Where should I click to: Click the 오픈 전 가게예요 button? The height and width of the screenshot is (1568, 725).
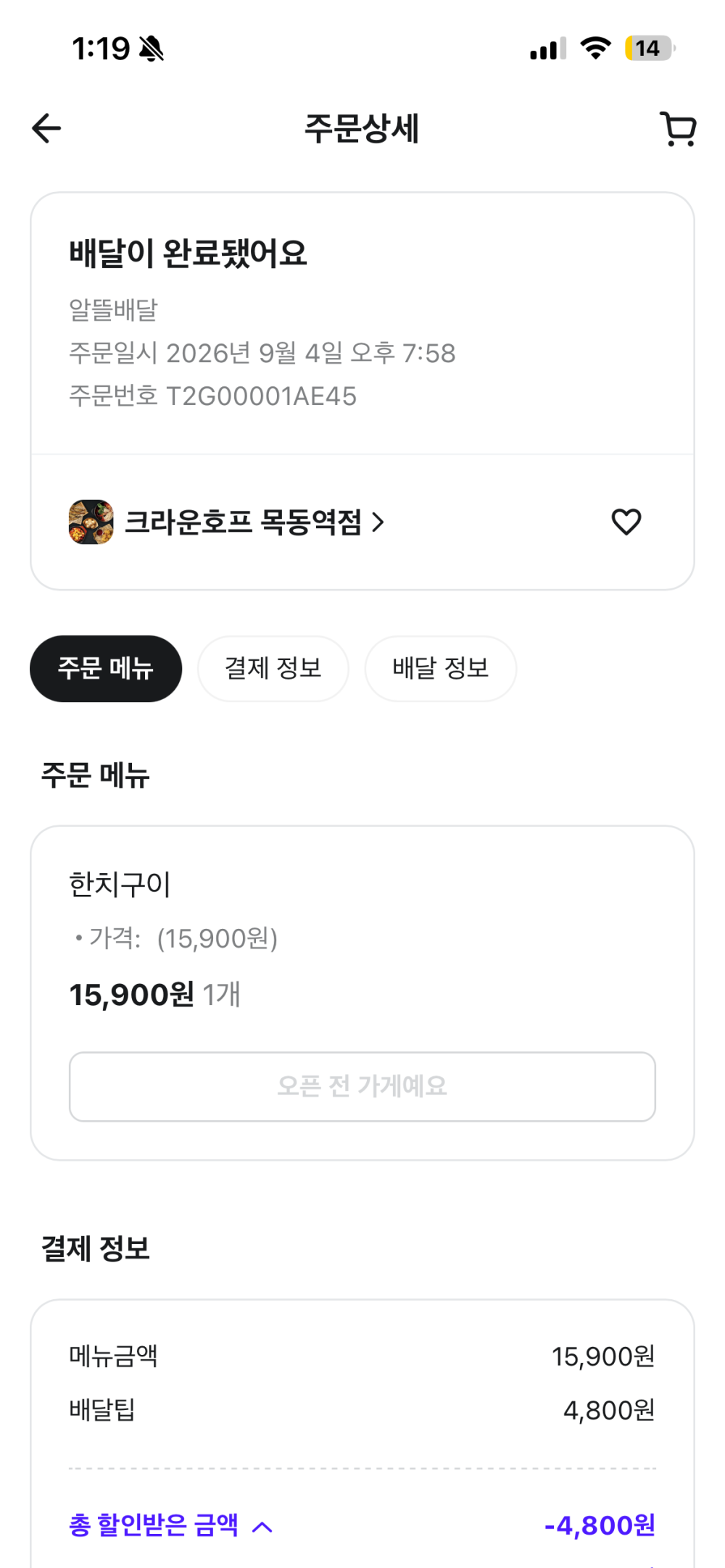(x=362, y=1086)
